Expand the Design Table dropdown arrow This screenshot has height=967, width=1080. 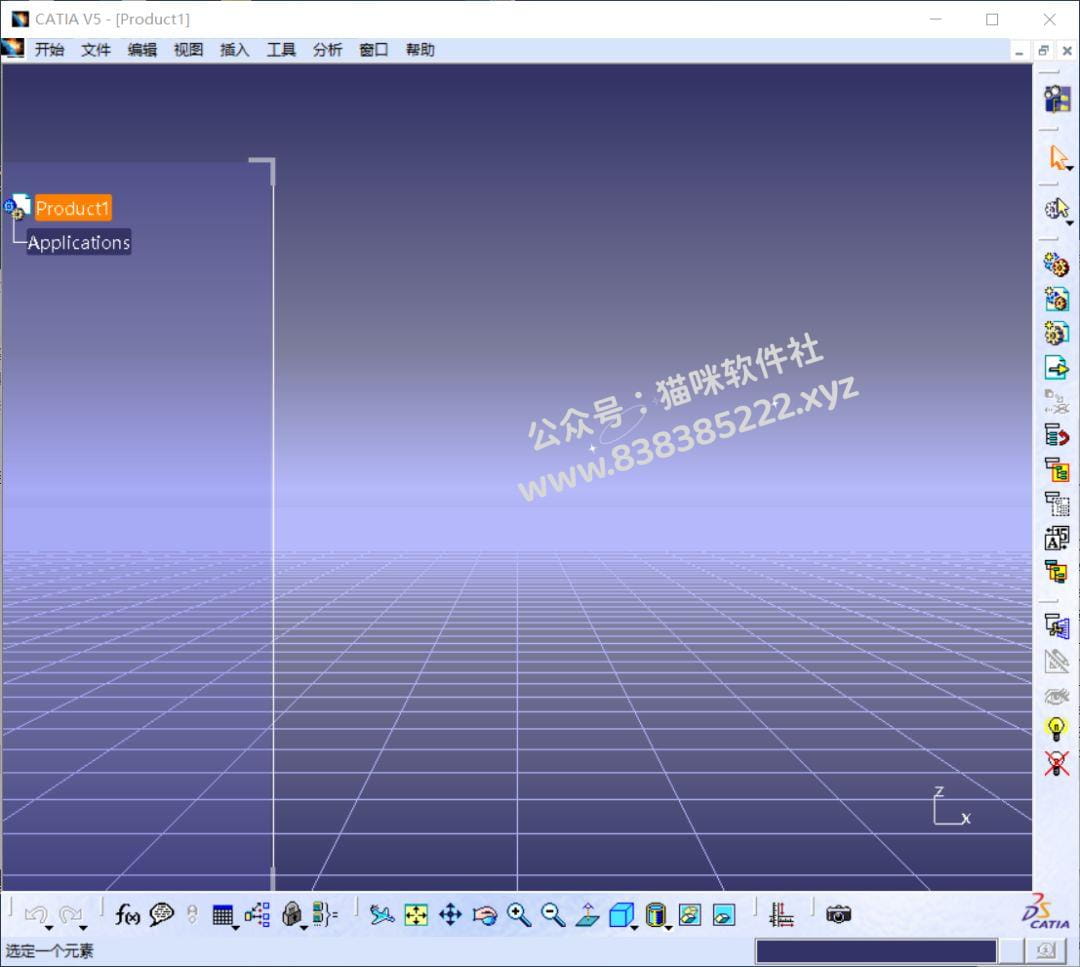point(236,928)
